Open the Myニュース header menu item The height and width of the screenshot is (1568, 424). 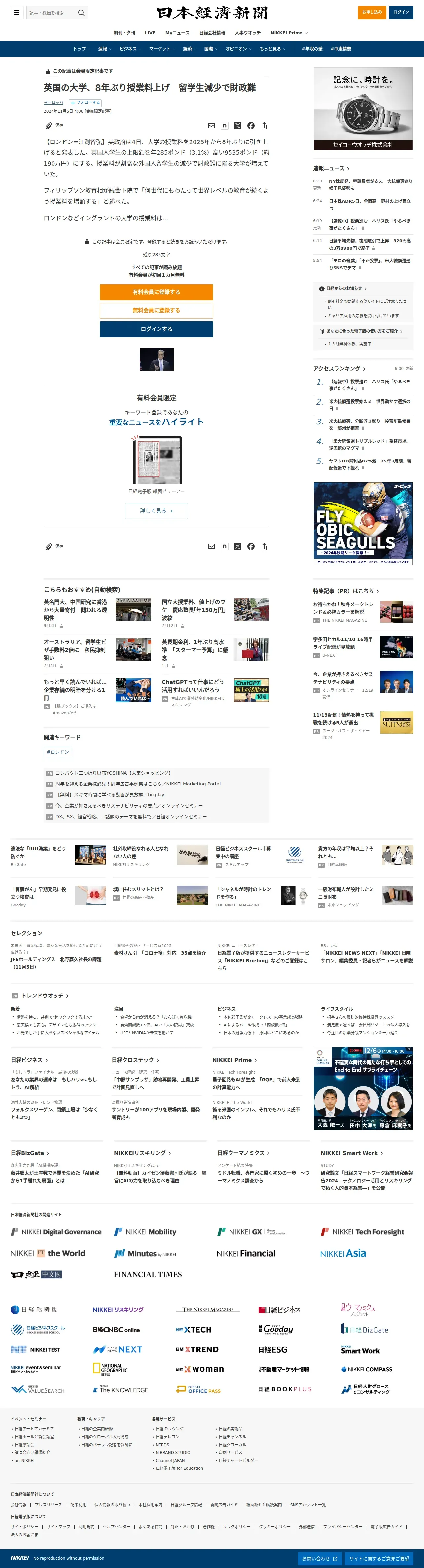point(177,33)
